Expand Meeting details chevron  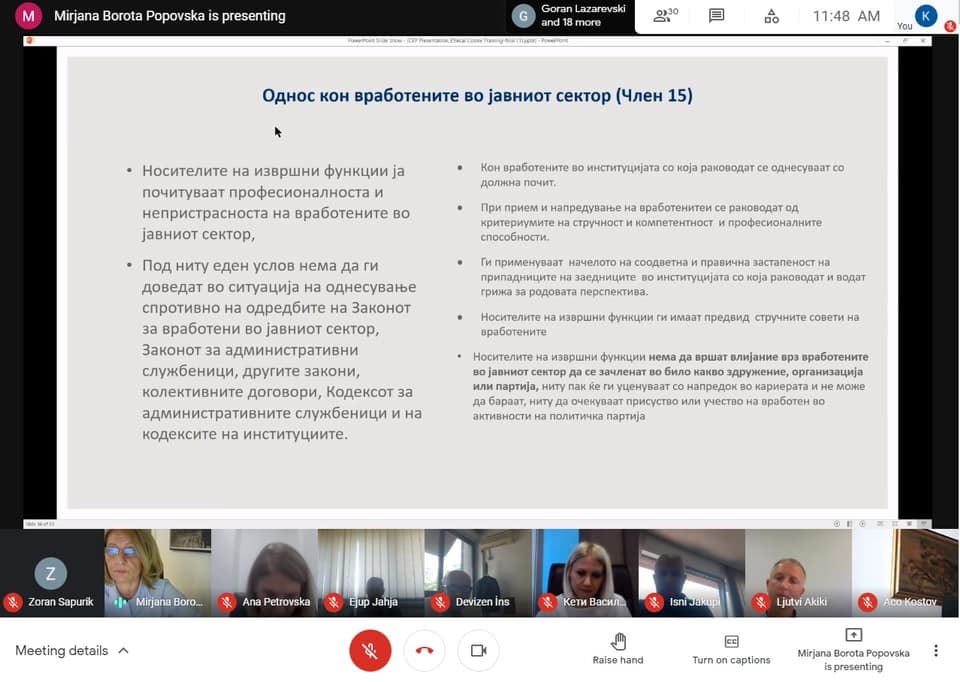click(x=124, y=651)
